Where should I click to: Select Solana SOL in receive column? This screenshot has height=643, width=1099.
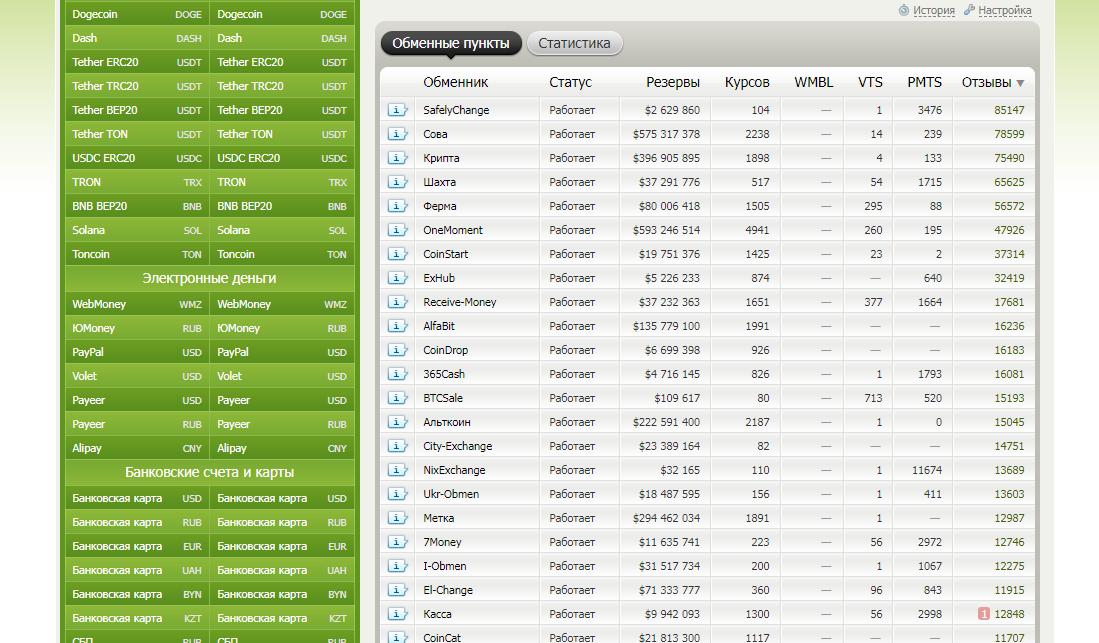[282, 230]
